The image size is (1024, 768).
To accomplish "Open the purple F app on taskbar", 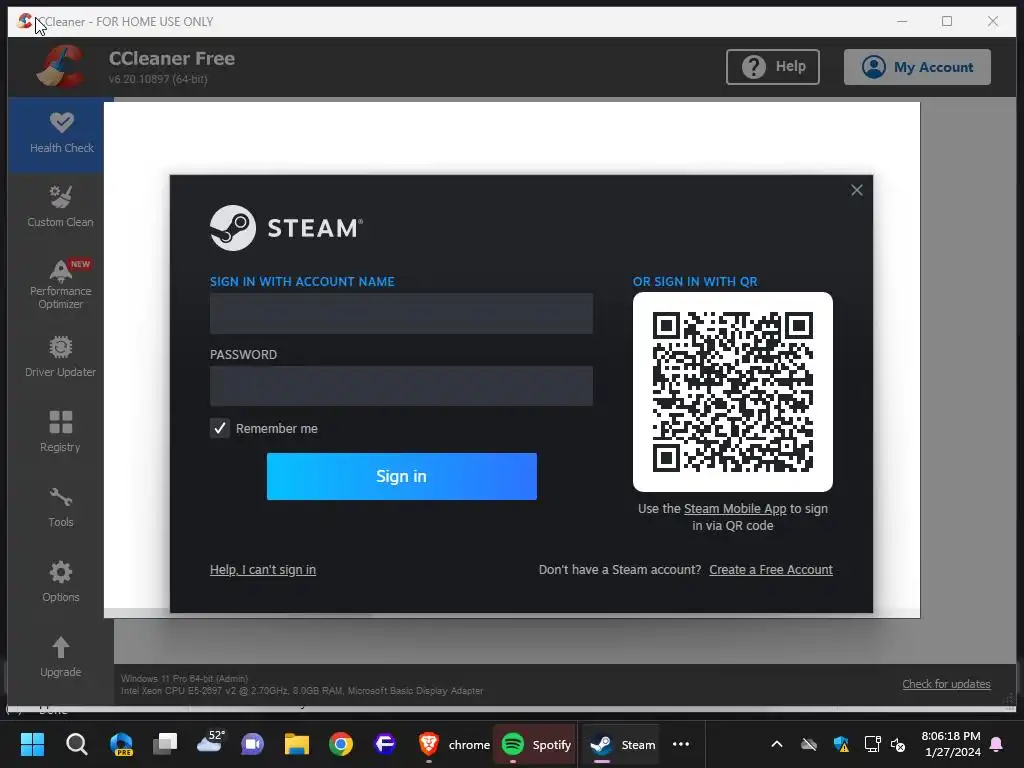I will tap(385, 744).
